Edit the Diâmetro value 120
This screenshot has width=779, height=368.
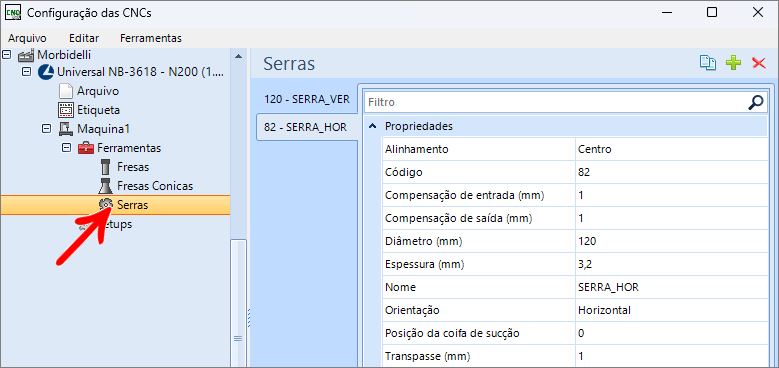coord(671,241)
